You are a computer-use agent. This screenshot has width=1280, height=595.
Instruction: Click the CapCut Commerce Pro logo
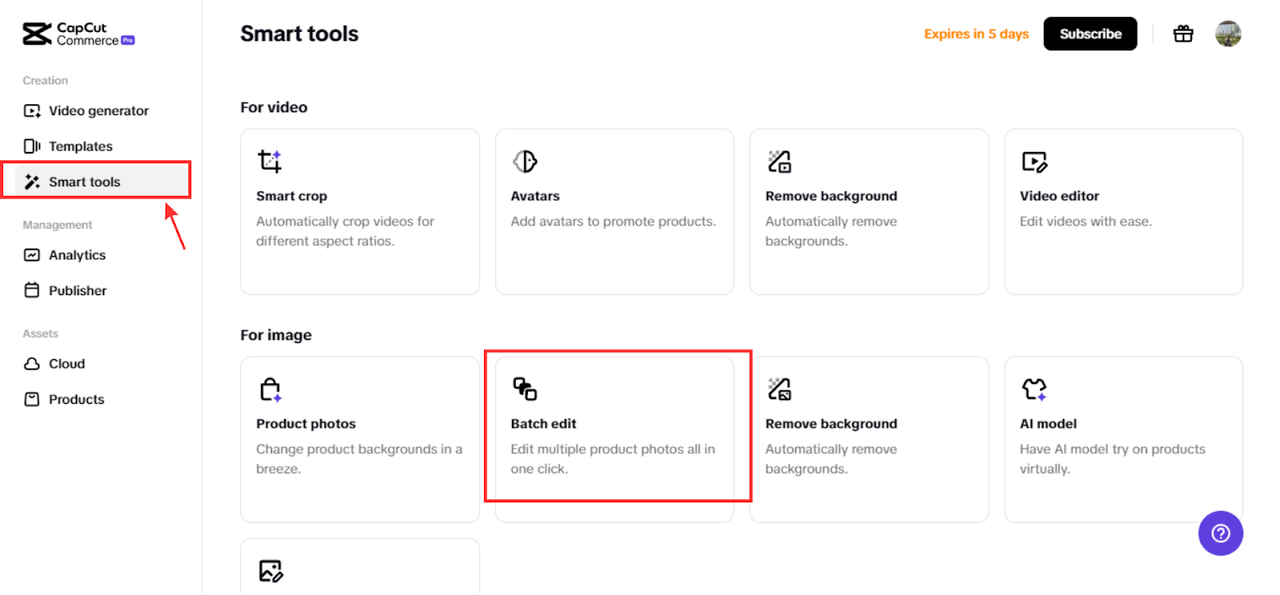click(x=77, y=33)
